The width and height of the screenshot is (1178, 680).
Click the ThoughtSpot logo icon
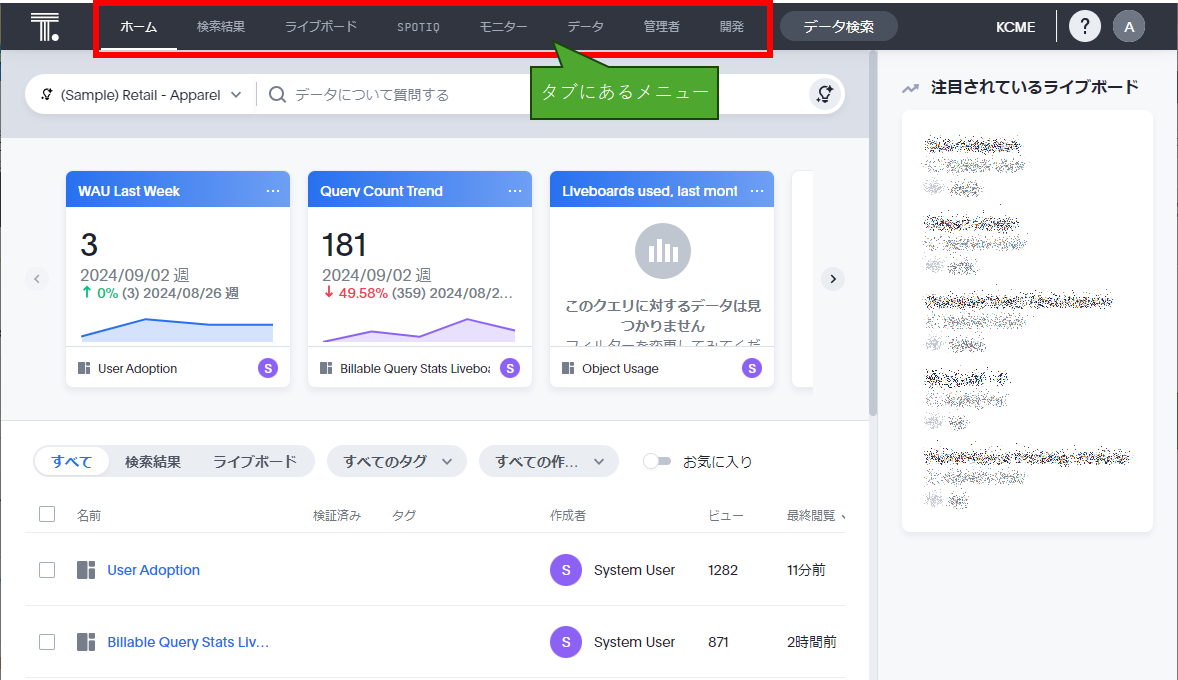tap(45, 26)
